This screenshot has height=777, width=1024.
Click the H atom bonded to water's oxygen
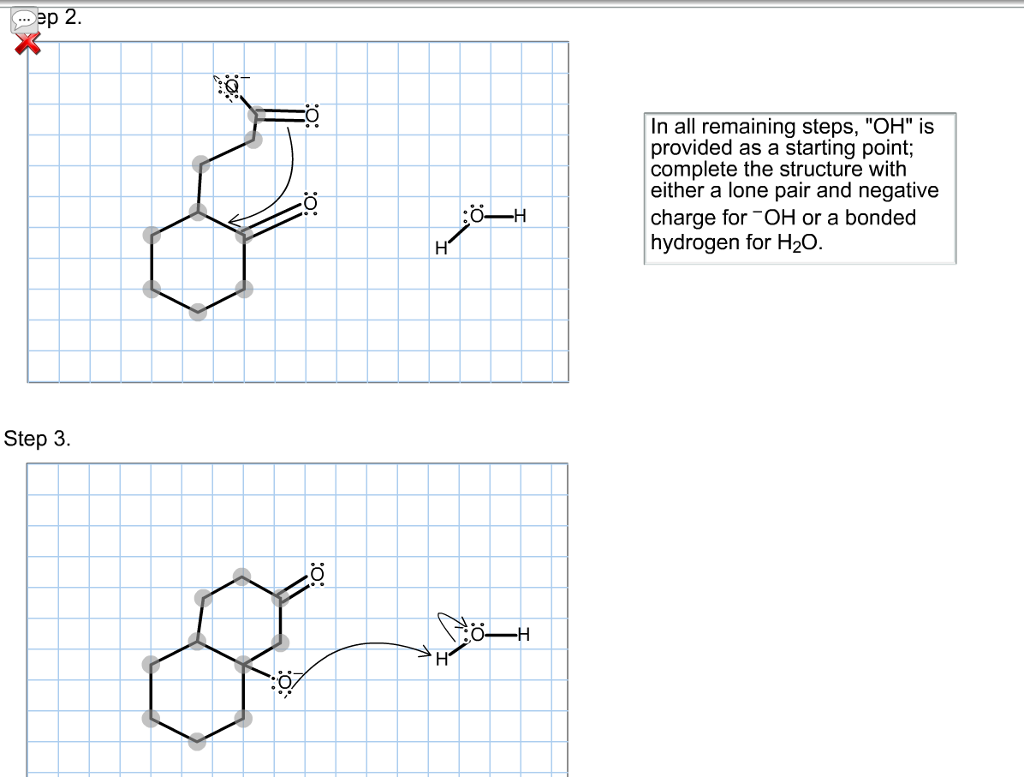518,216
